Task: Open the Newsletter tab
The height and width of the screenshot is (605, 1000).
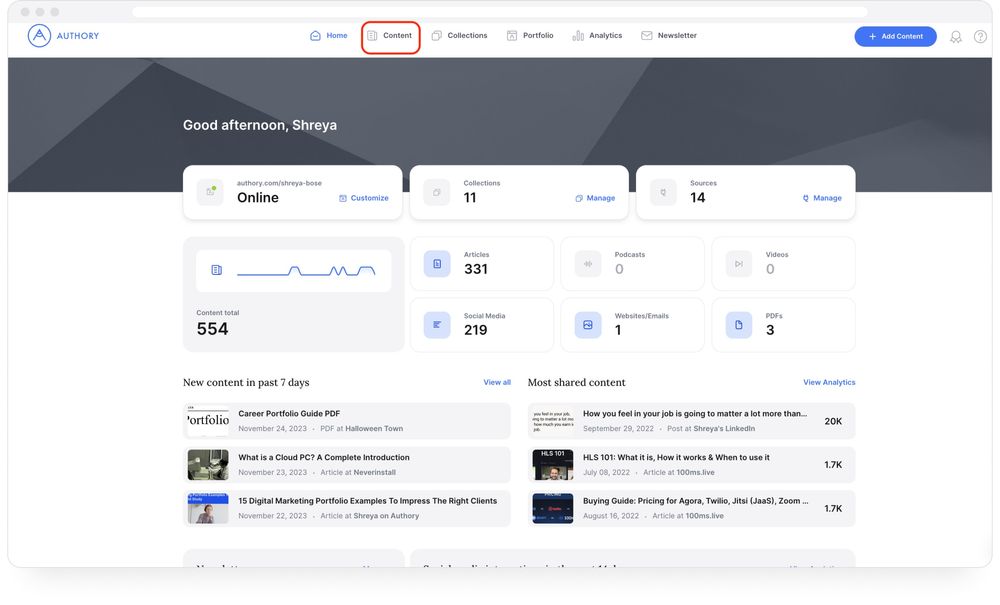Action: pos(669,36)
